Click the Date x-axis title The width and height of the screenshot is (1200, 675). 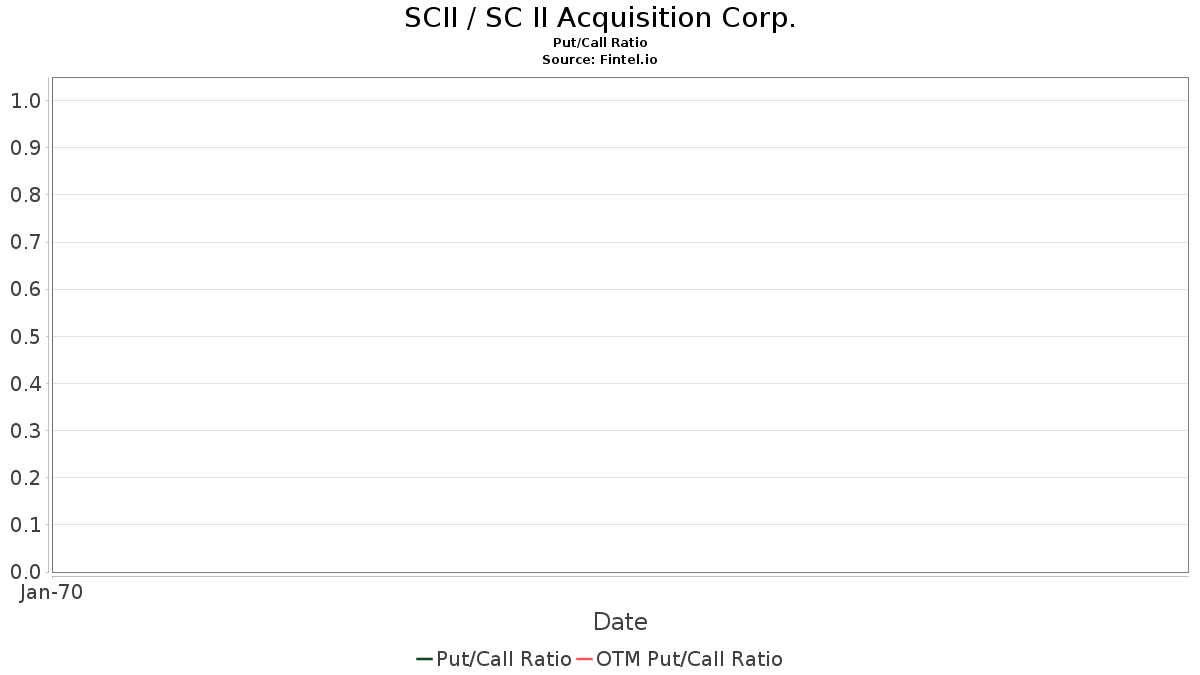pyautogui.click(x=620, y=622)
